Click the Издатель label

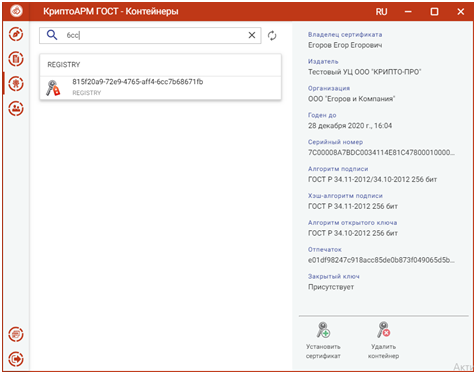click(x=323, y=61)
